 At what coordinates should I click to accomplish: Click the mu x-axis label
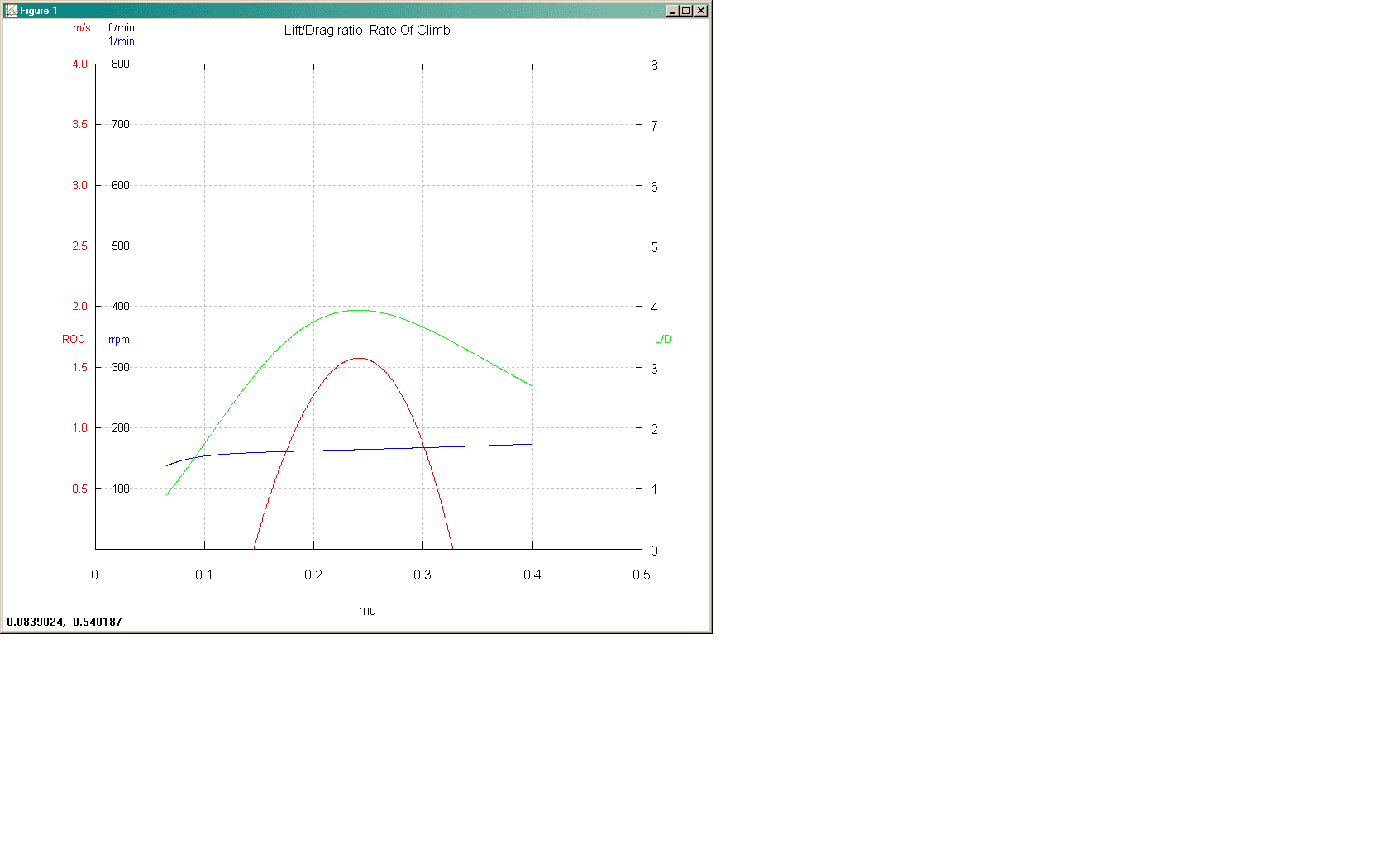click(367, 611)
